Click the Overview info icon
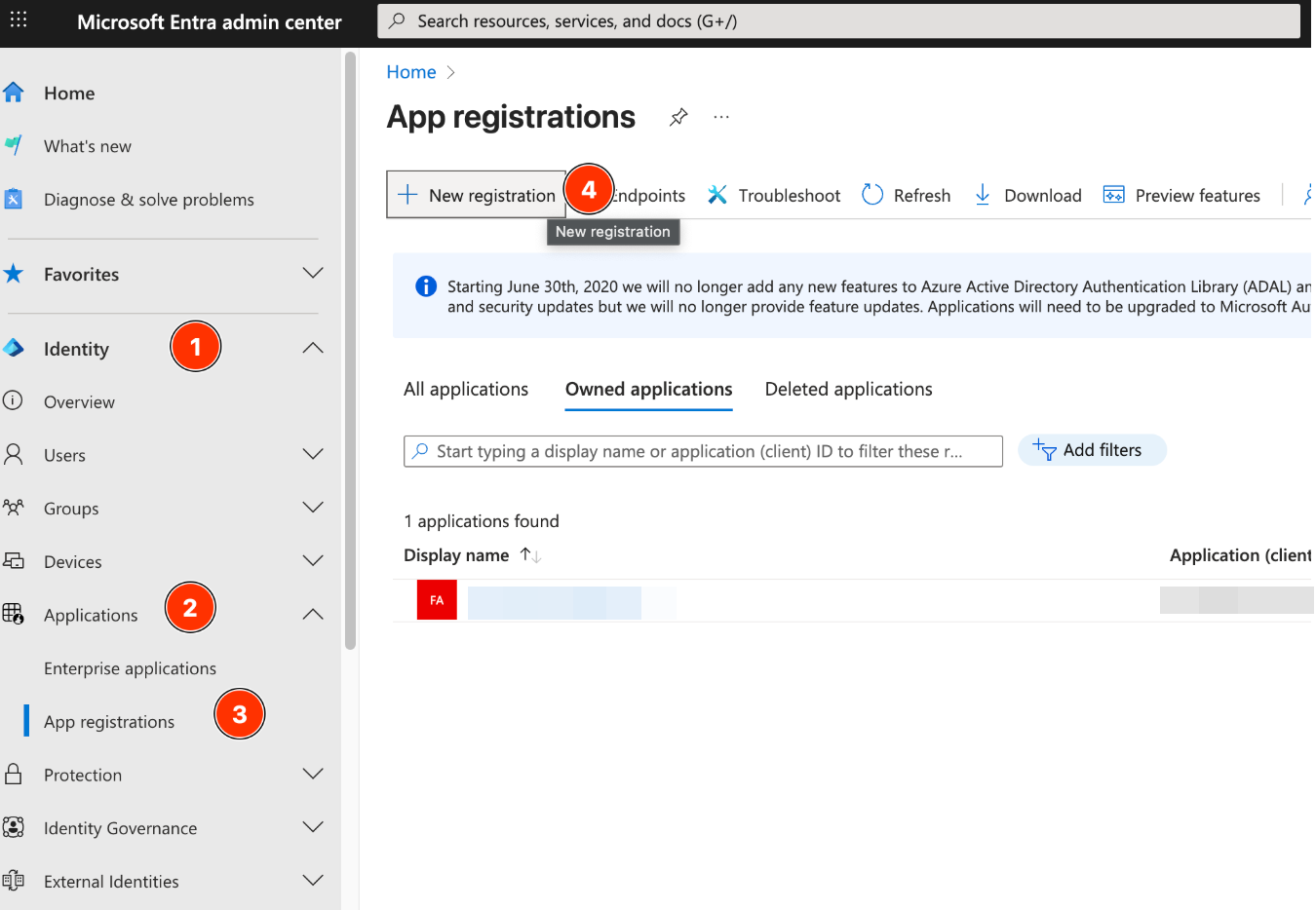The image size is (1316, 910). [14, 400]
